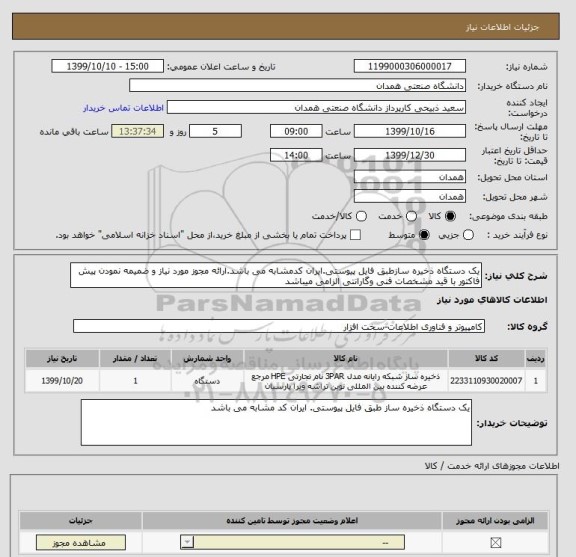Click the goods group field
Viewport: 576px width, 557px height.
point(279,327)
